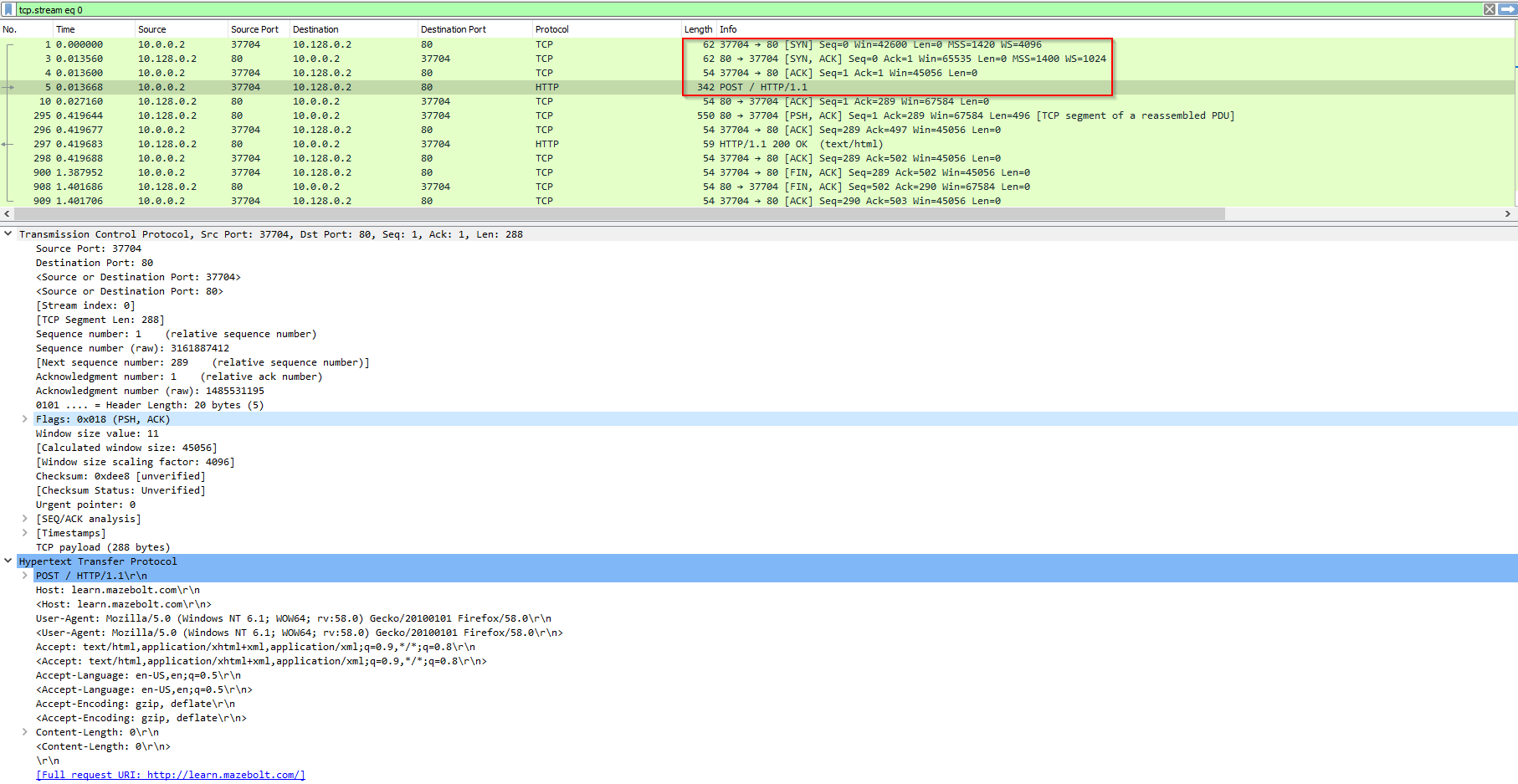This screenshot has height=784, width=1518.
Task: Collapse the Transmission Control Protocol section
Action: click(x=8, y=233)
